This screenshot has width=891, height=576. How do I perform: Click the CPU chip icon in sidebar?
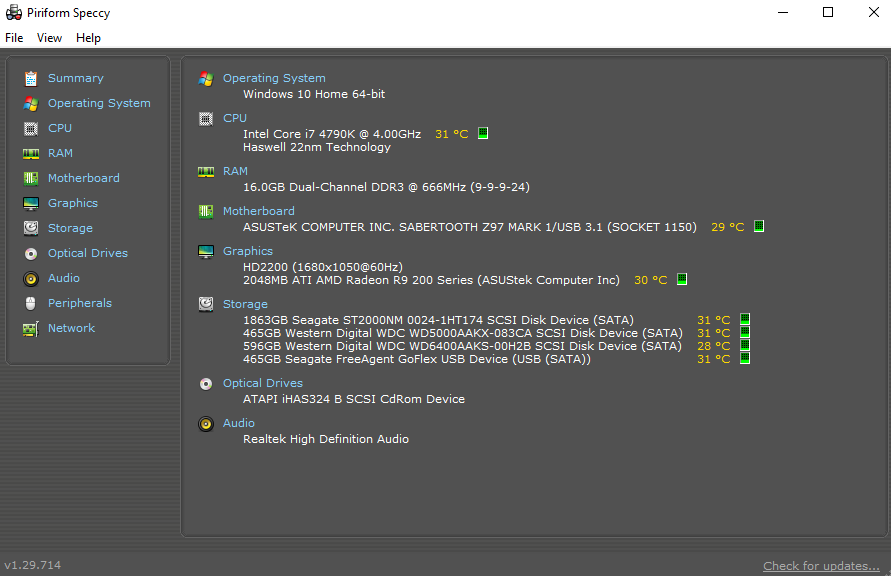31,128
